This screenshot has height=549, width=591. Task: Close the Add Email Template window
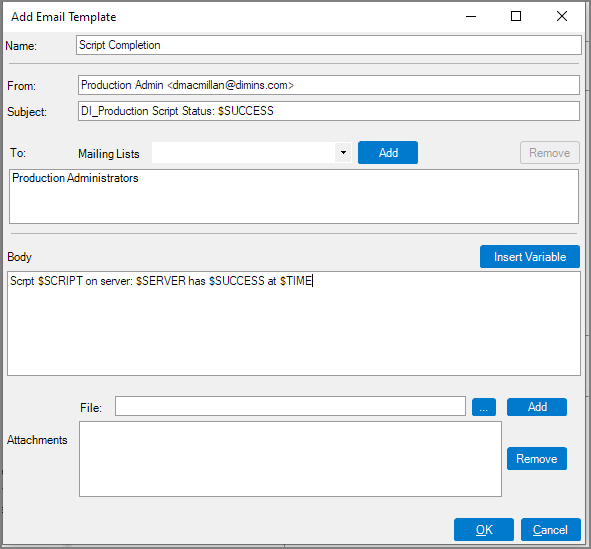pyautogui.click(x=562, y=16)
